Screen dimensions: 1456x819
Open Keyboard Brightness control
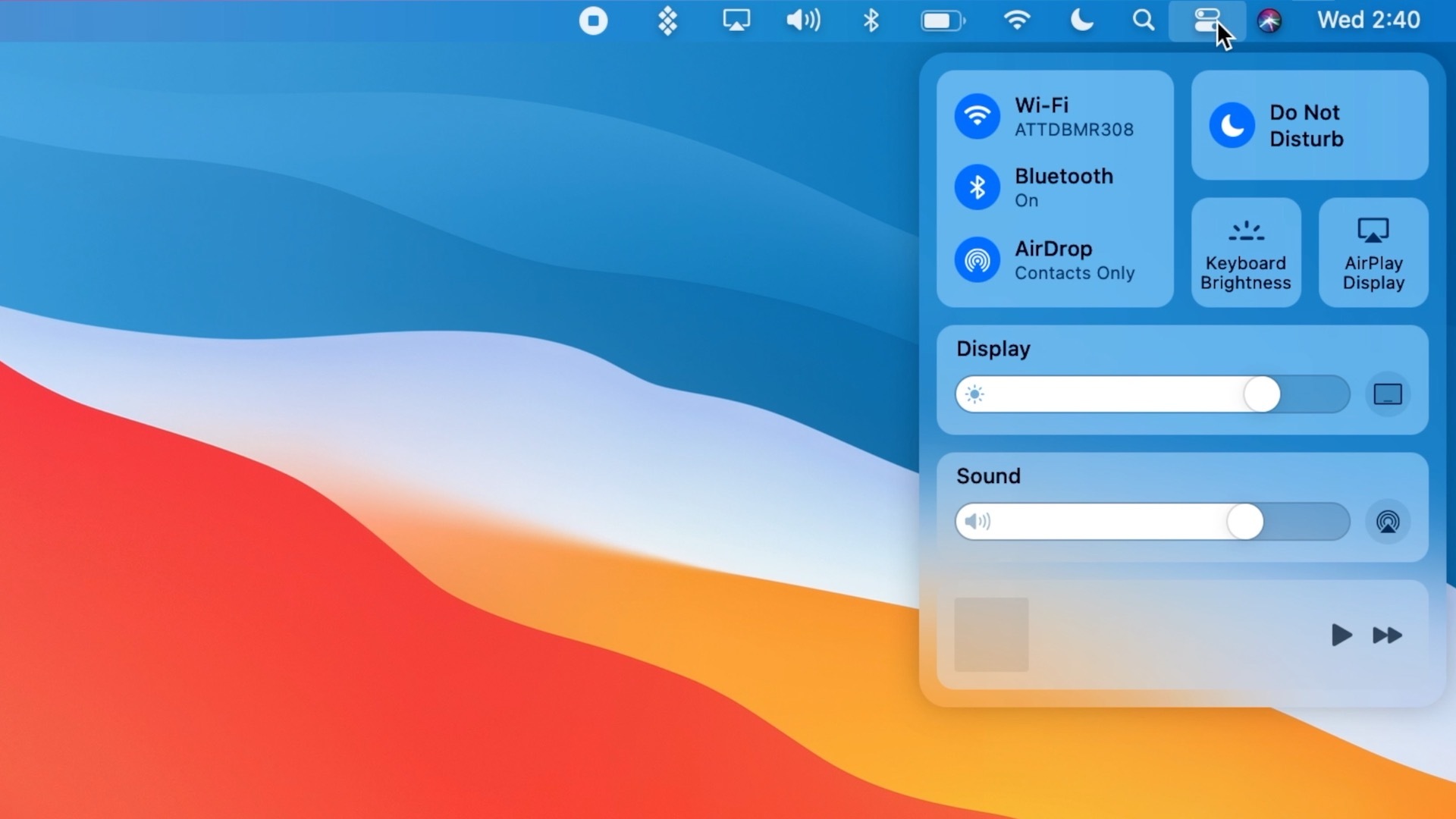click(1246, 253)
